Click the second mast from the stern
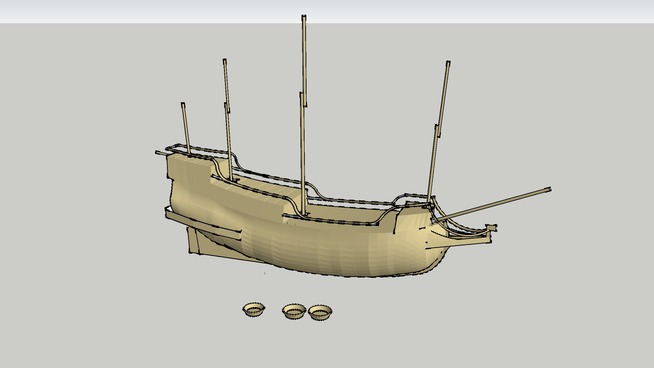Viewport: 654px width, 368px height. pos(227,119)
